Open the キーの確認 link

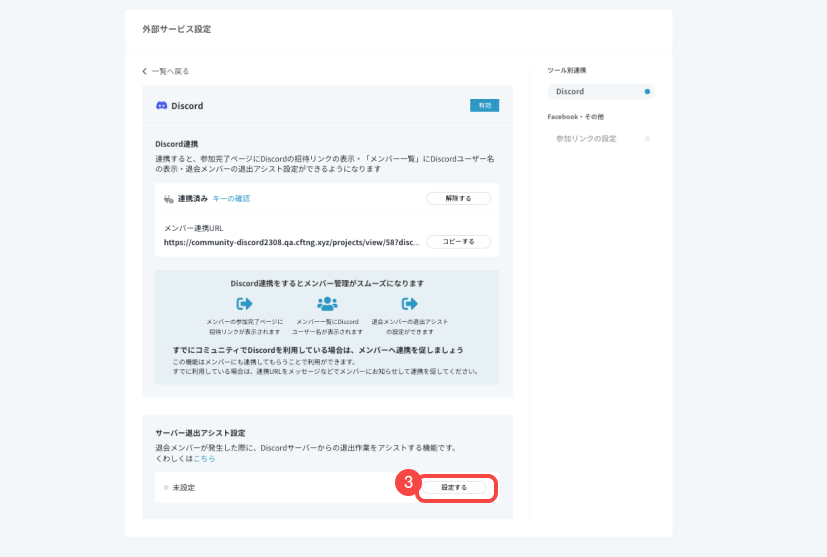tap(231, 199)
